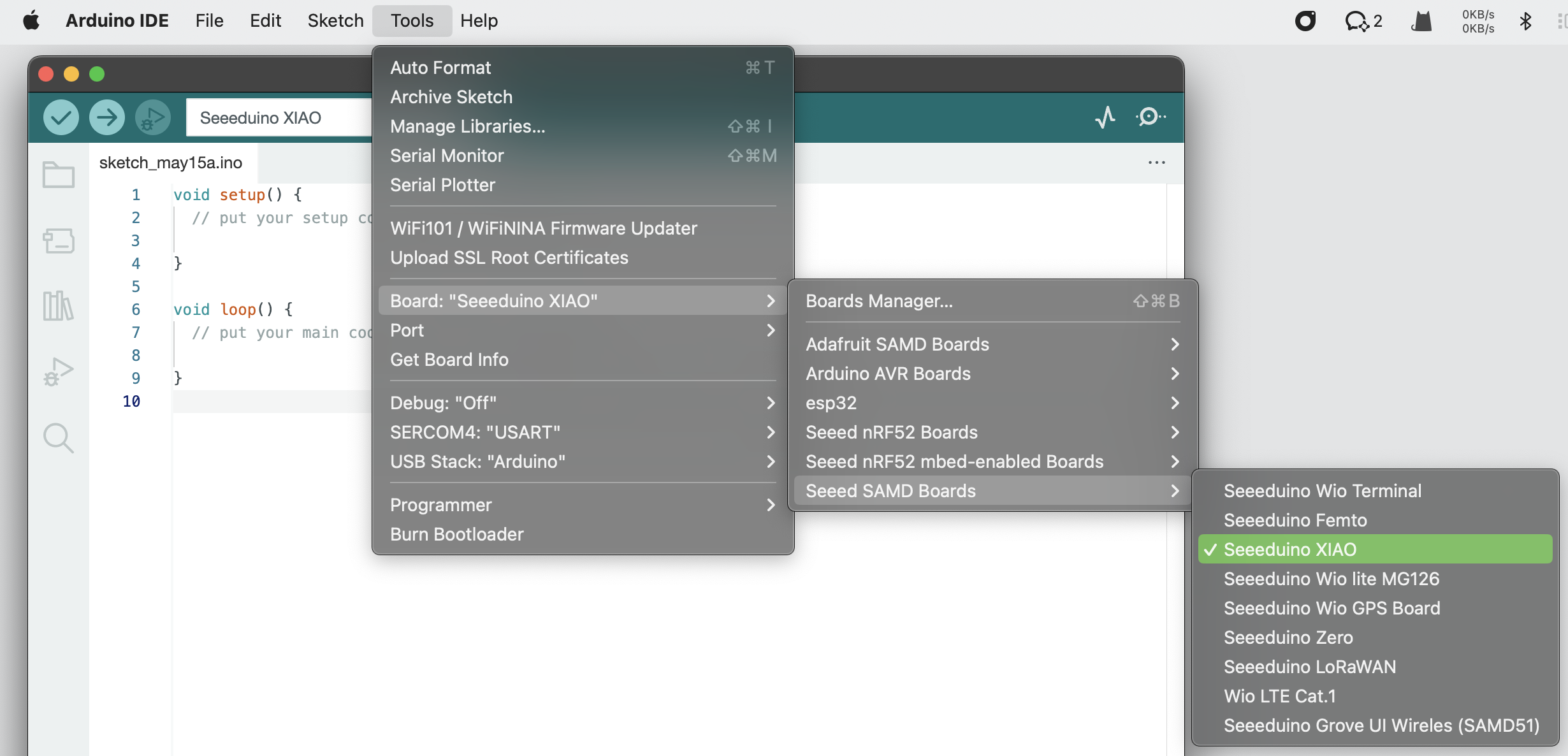Screen dimensions: 1568x756
Task: Choose Upload SSL Root Certificates
Action: [x=583, y=257]
